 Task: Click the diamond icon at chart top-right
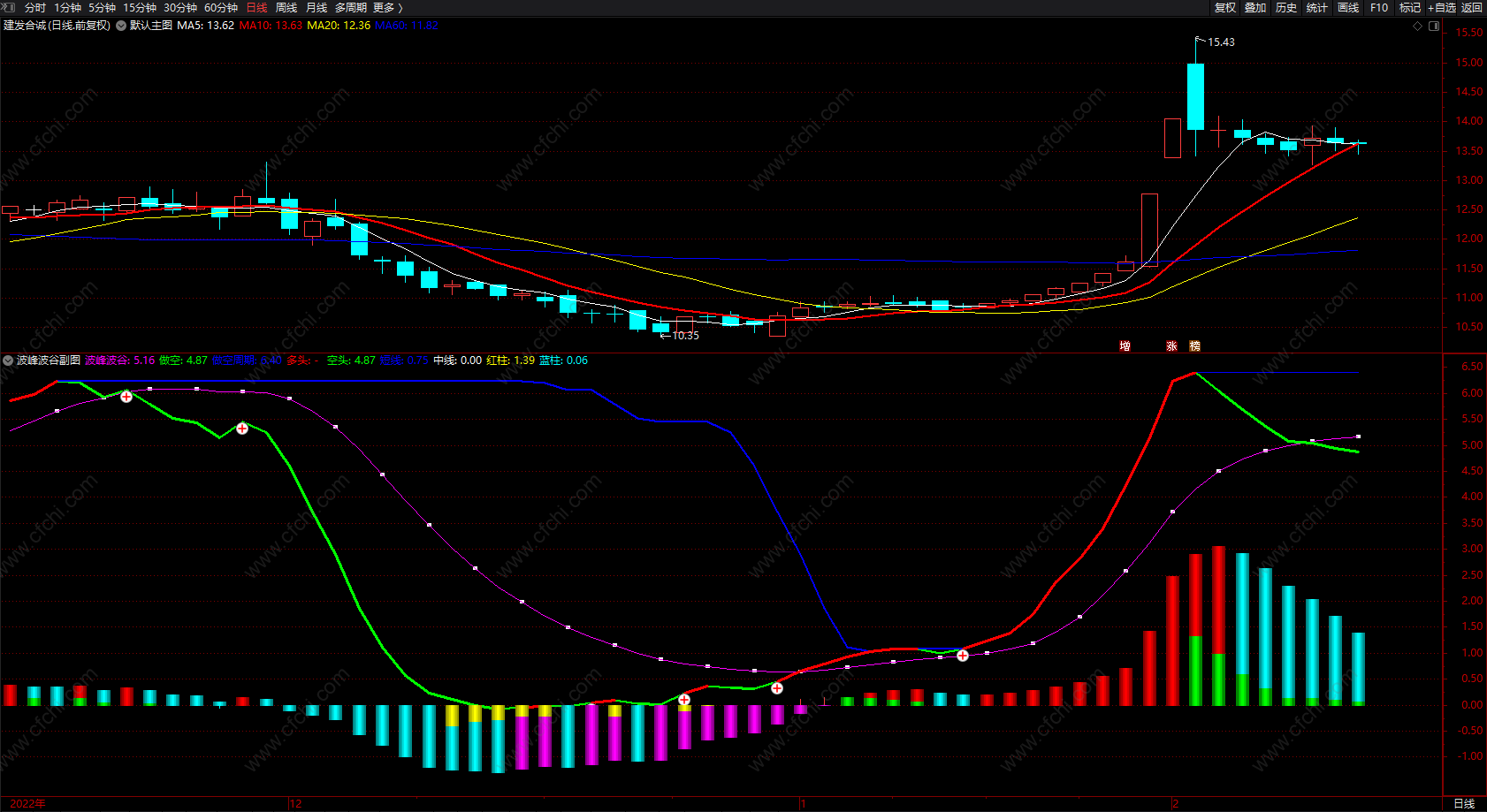click(x=1418, y=27)
